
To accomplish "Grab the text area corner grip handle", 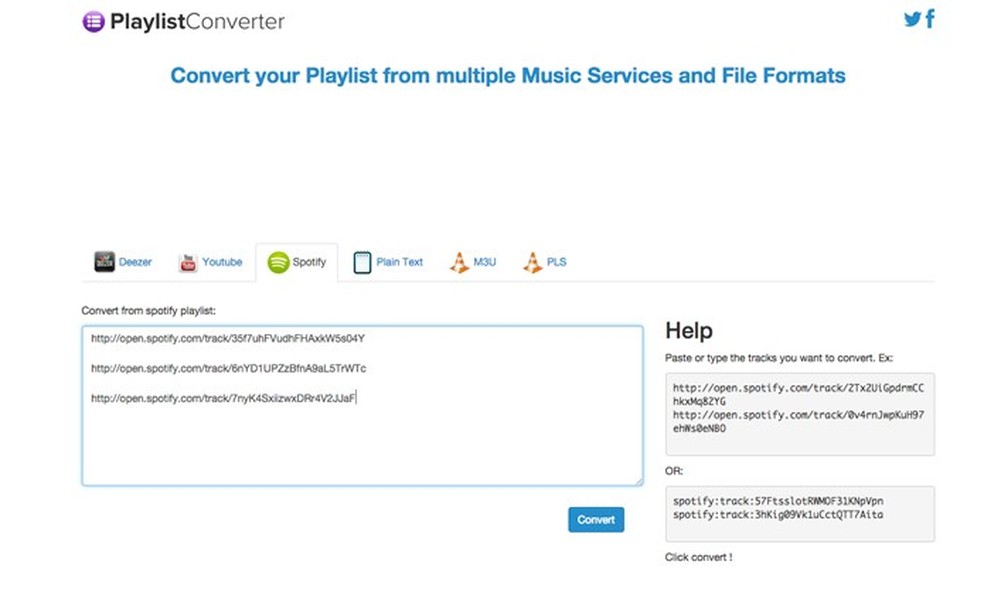I will [639, 482].
